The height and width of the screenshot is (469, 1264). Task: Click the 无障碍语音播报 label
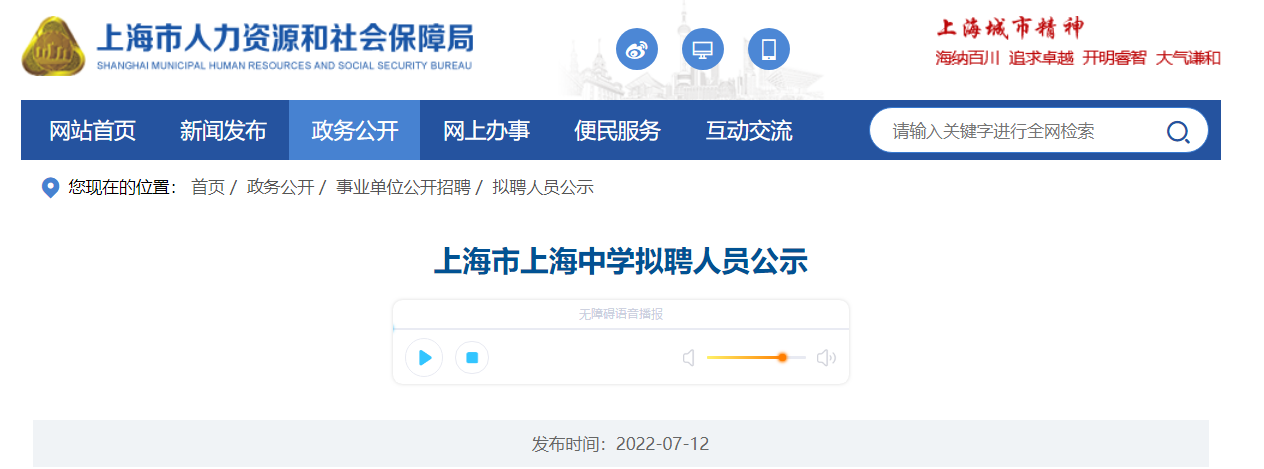tap(621, 314)
